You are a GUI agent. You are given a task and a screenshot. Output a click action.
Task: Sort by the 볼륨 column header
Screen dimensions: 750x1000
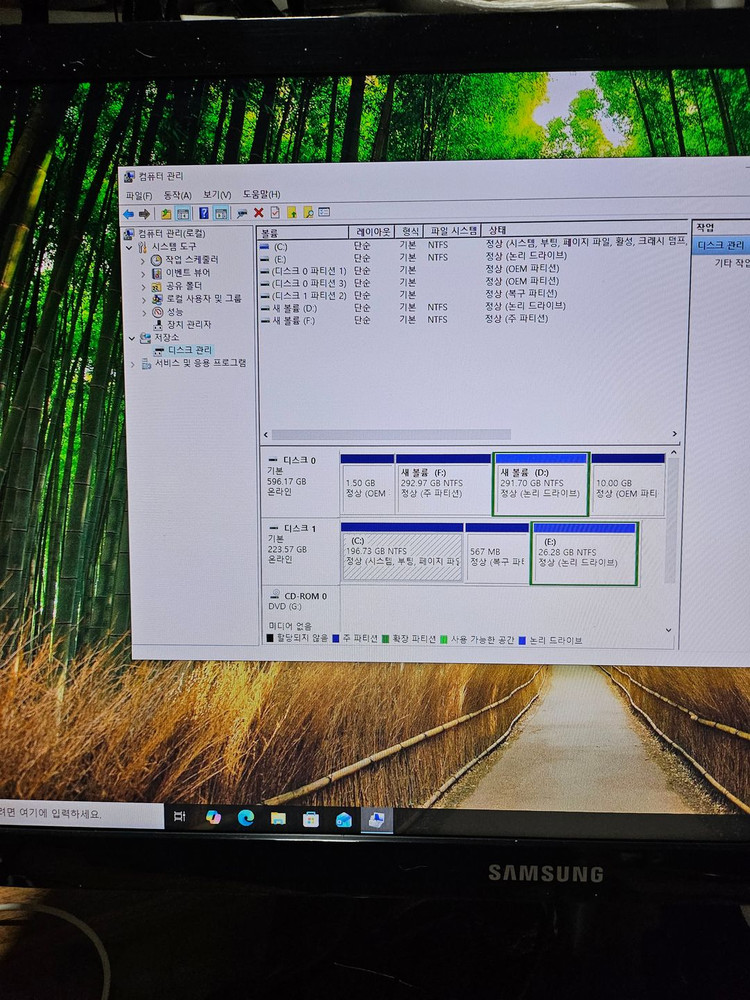303,233
